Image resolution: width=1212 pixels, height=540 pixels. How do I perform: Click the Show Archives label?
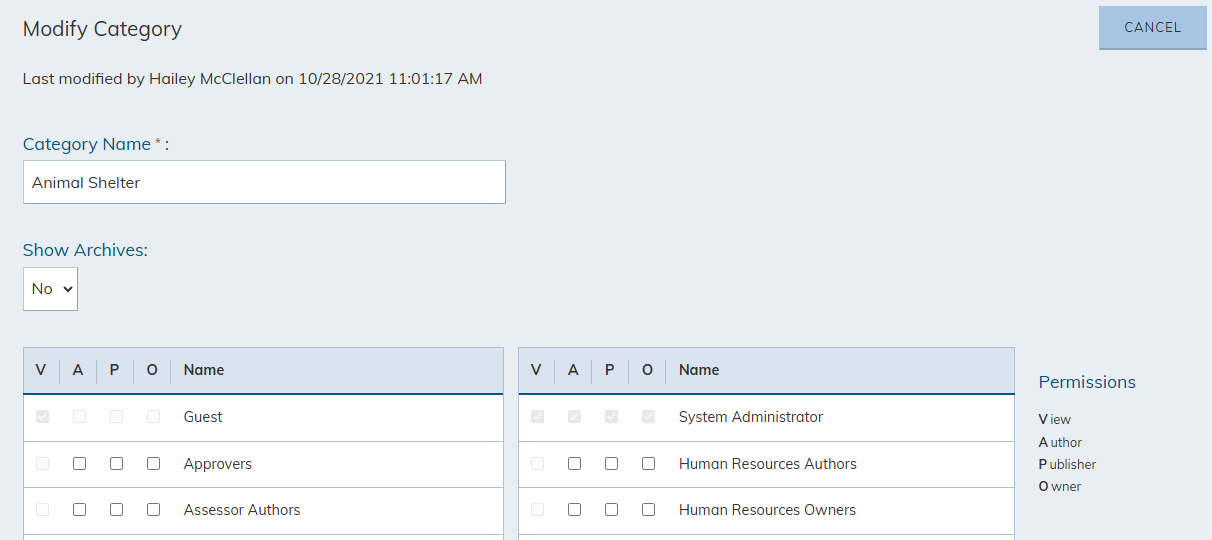point(85,250)
